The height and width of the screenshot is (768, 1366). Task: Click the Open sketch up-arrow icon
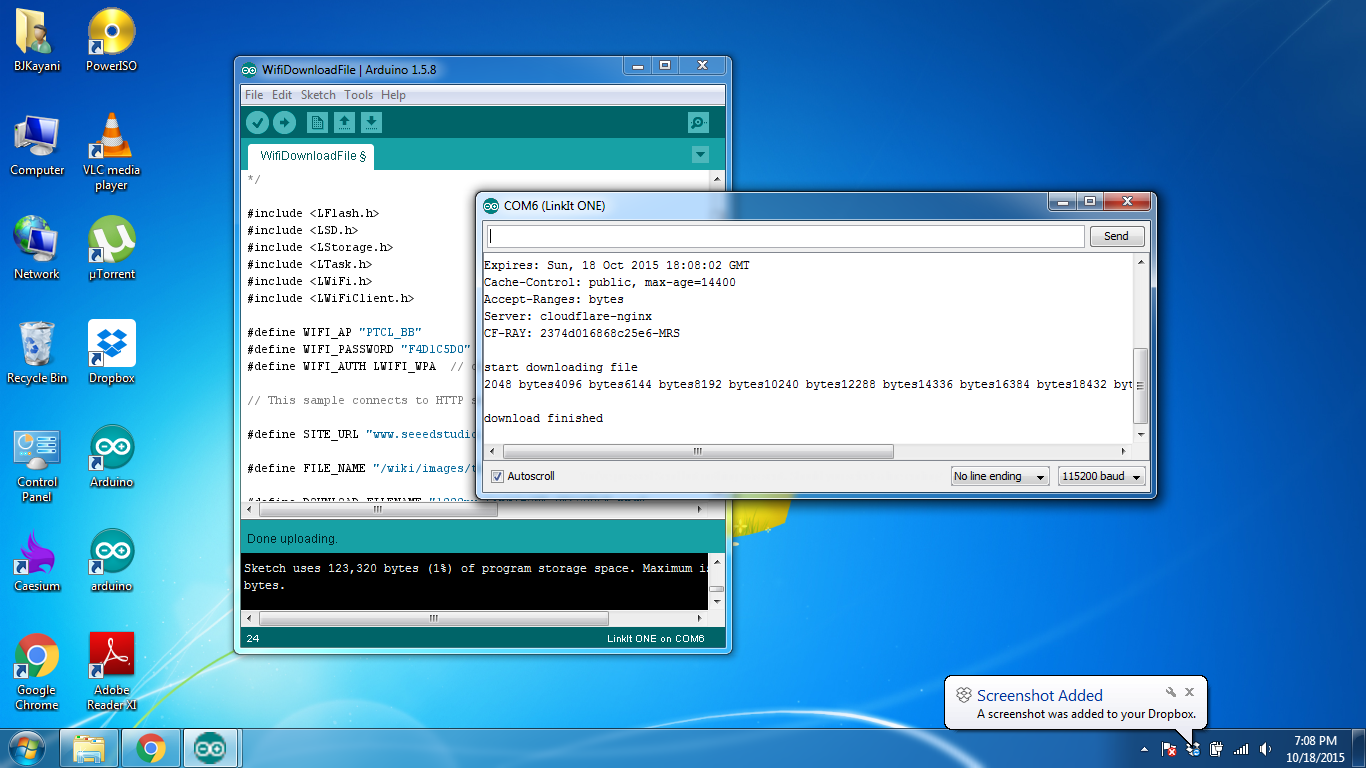(x=344, y=122)
